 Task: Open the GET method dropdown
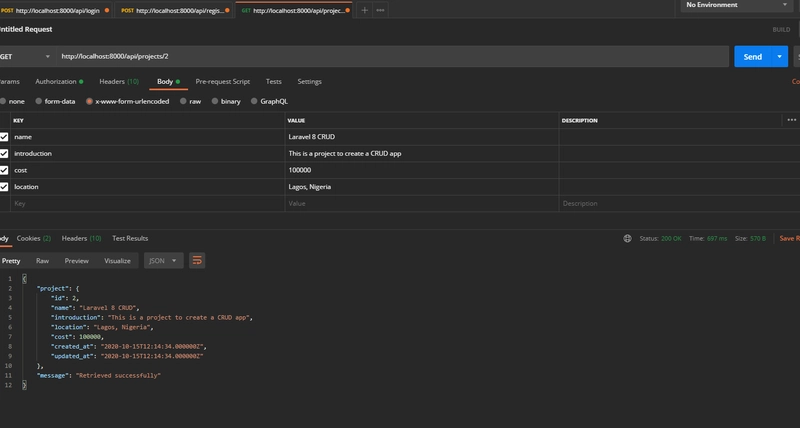click(x=26, y=57)
